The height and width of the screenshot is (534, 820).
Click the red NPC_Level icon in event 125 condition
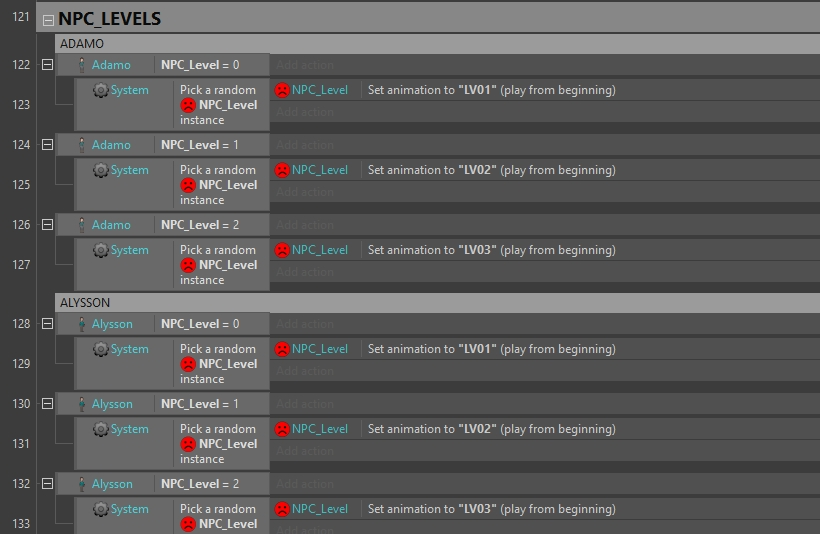tap(188, 185)
